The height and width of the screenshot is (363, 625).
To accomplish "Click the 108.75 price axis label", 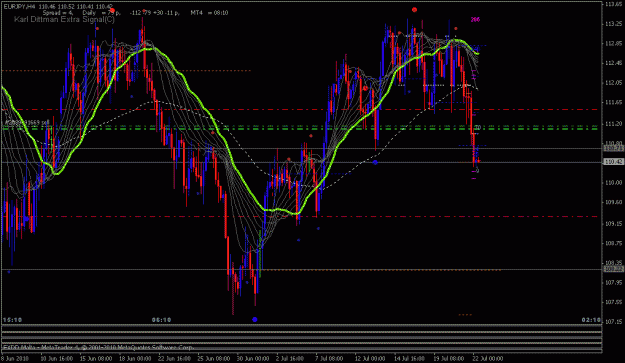I will (x=613, y=243).
